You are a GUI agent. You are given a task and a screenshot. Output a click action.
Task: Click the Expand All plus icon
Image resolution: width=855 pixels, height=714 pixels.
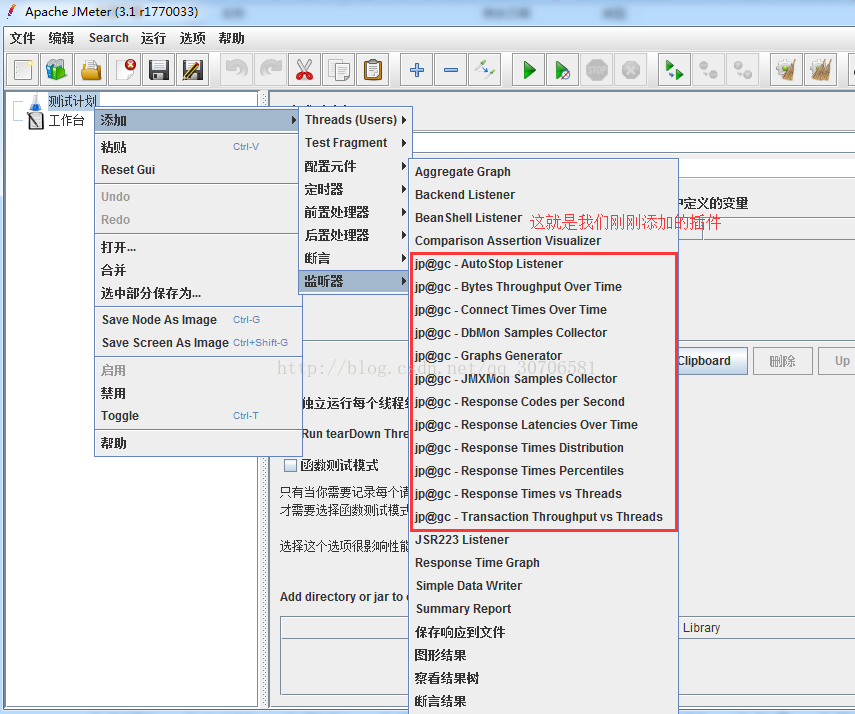pyautogui.click(x=417, y=70)
